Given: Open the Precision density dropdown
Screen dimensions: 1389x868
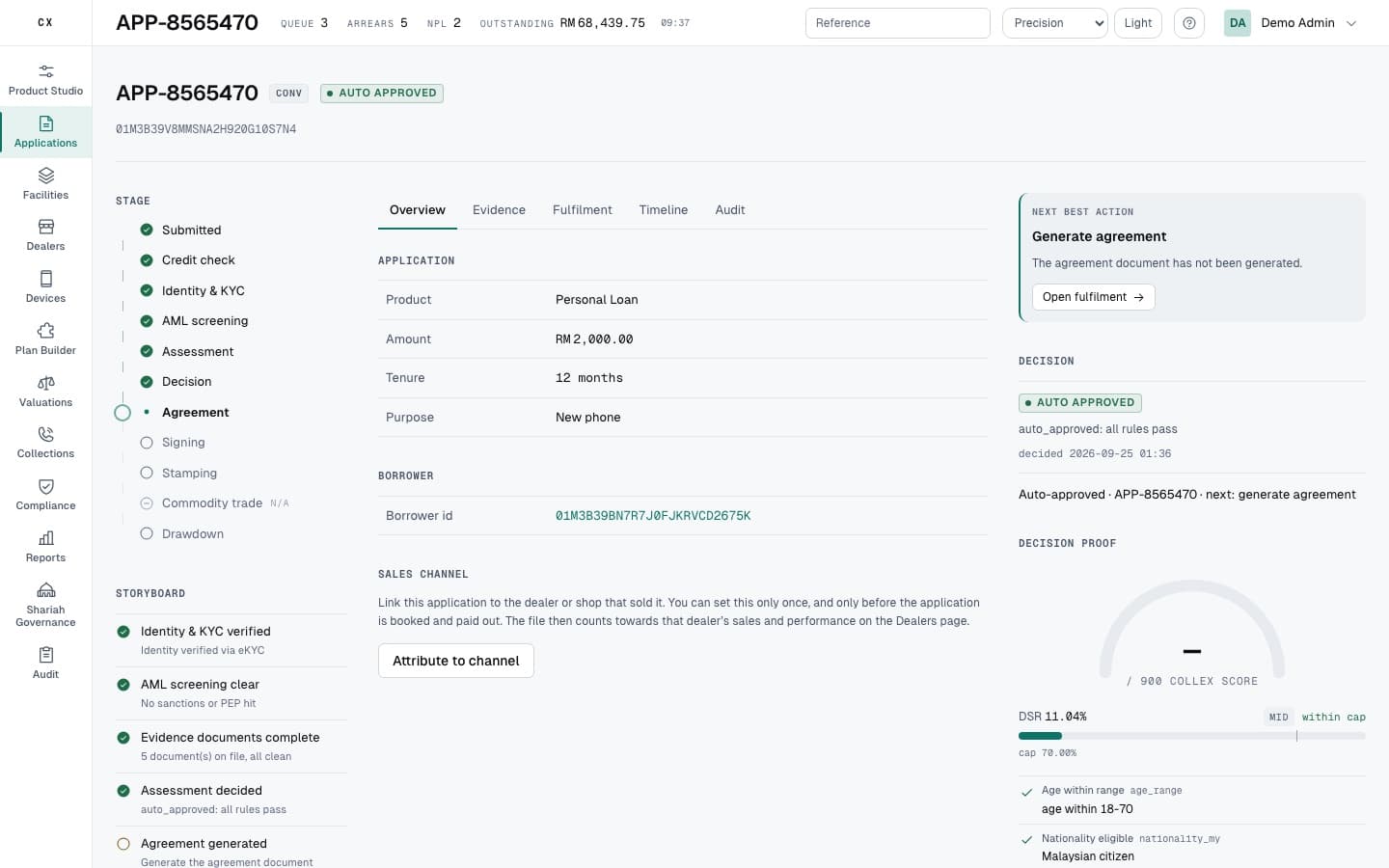Looking at the screenshot, I should pos(1055,23).
